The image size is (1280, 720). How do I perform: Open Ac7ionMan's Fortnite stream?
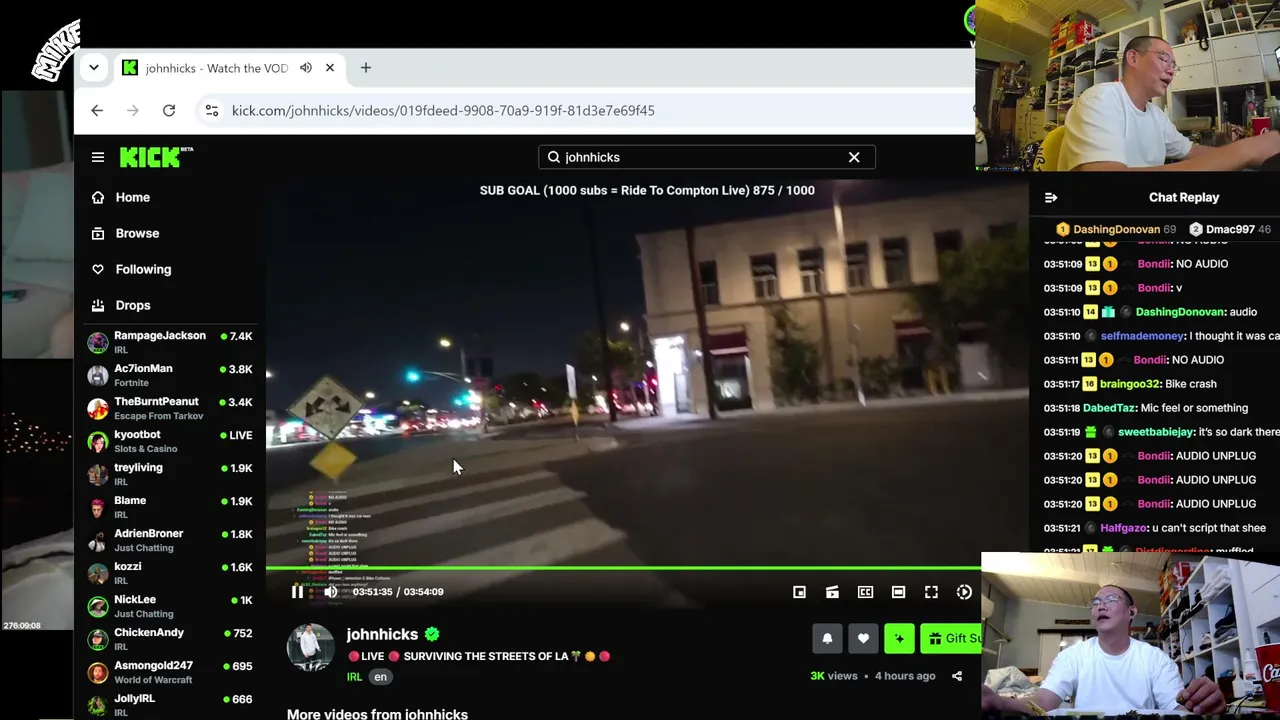coord(170,375)
